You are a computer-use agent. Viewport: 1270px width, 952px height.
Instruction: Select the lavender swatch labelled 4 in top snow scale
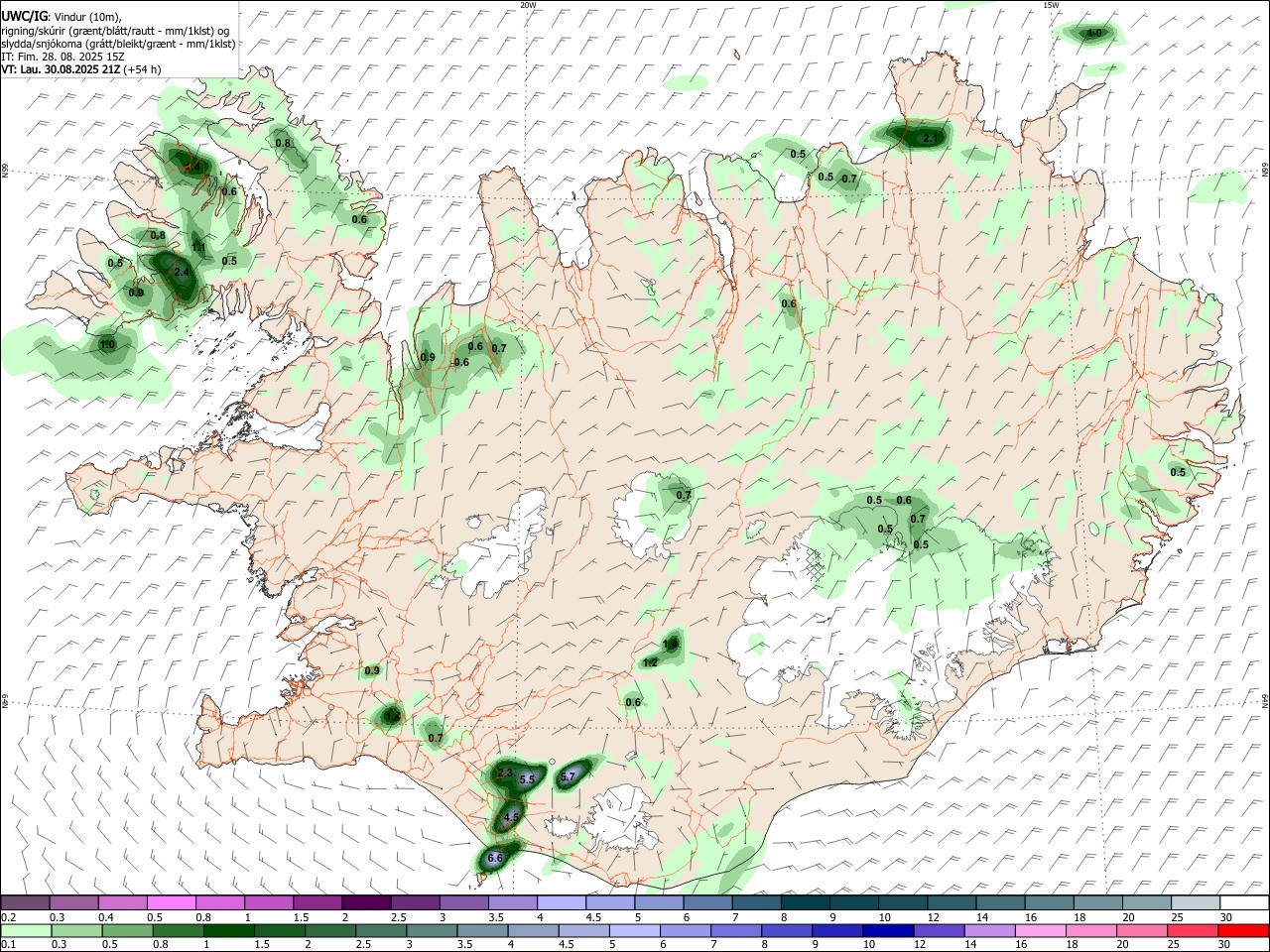pyautogui.click(x=562, y=903)
